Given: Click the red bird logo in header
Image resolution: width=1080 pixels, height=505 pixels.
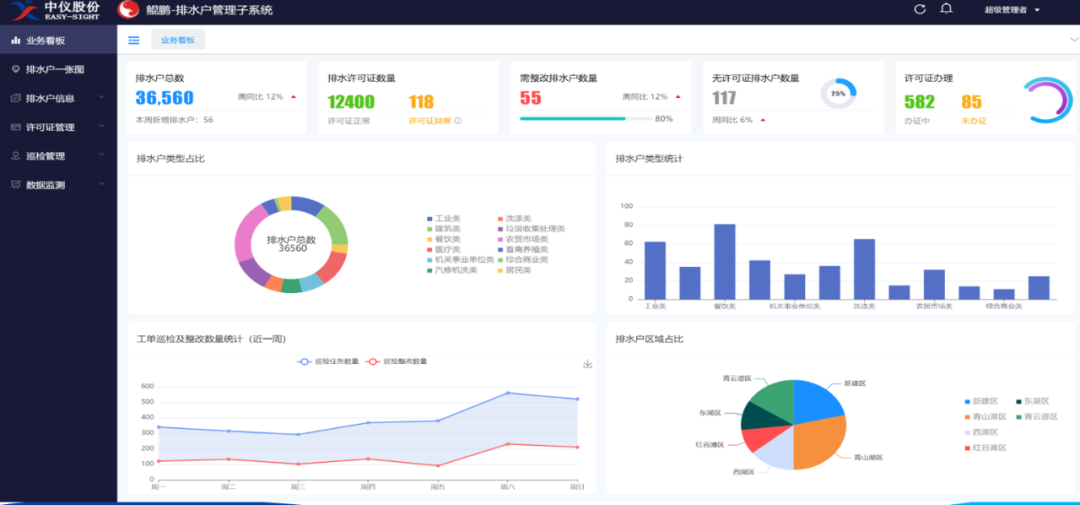Looking at the screenshot, I should coord(128,10).
